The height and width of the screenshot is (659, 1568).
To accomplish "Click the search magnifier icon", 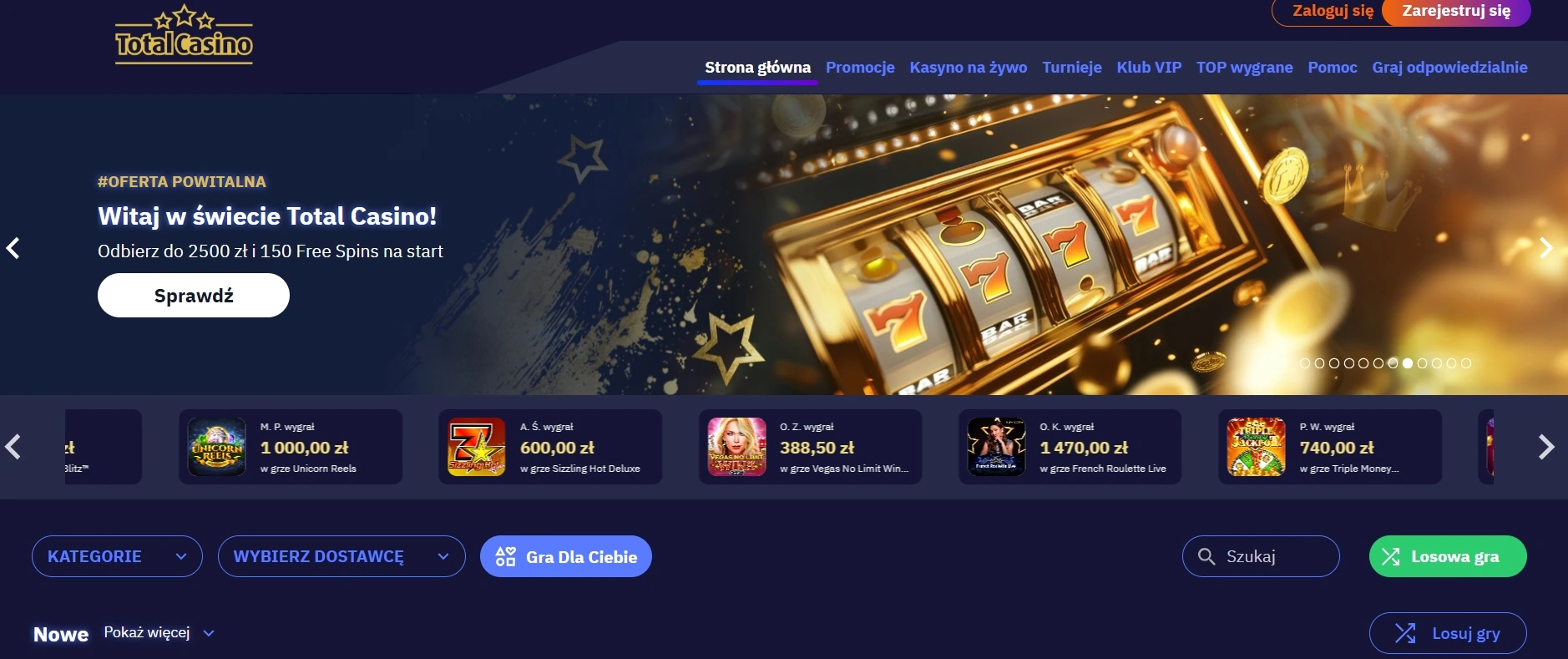I will click(1206, 556).
